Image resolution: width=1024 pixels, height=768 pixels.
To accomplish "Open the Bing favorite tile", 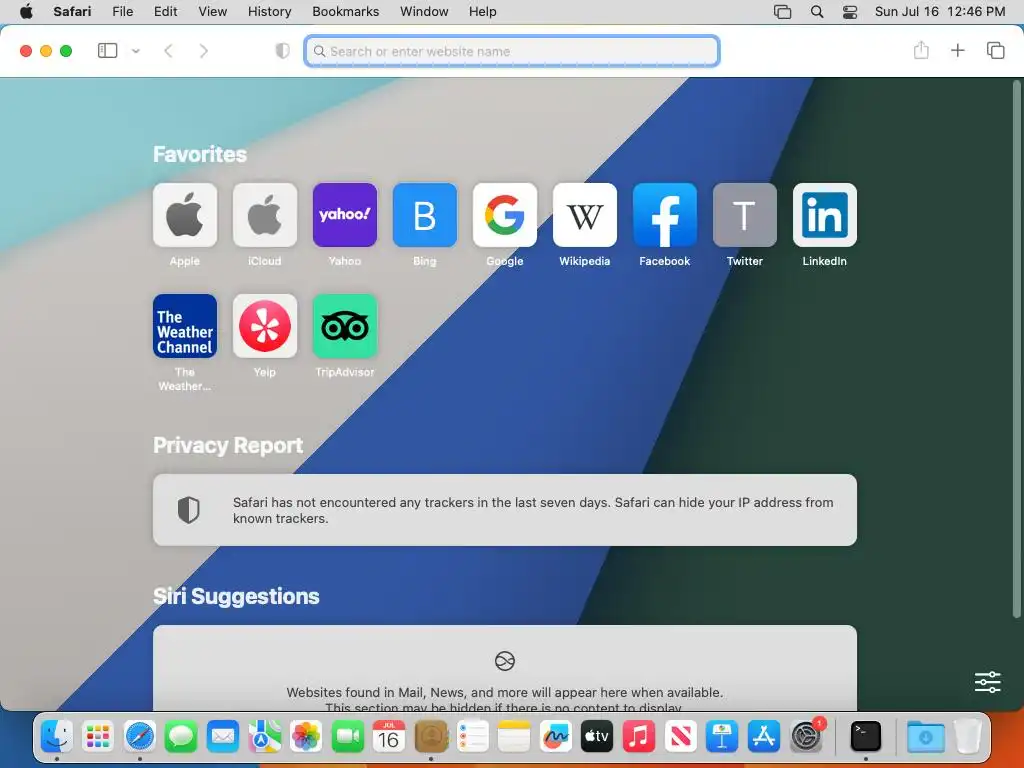I will (424, 215).
